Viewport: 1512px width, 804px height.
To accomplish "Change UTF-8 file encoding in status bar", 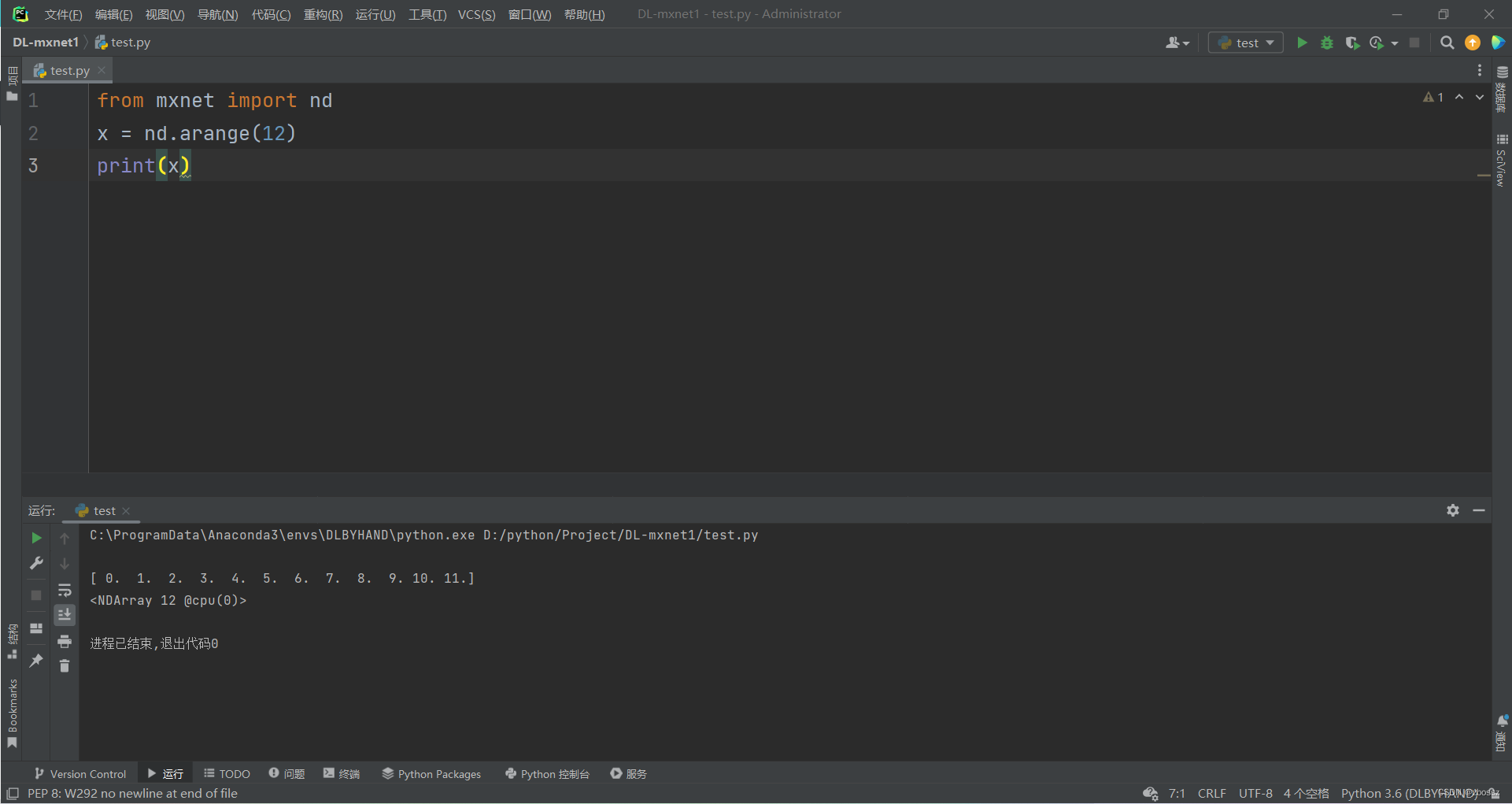I will (x=1255, y=794).
